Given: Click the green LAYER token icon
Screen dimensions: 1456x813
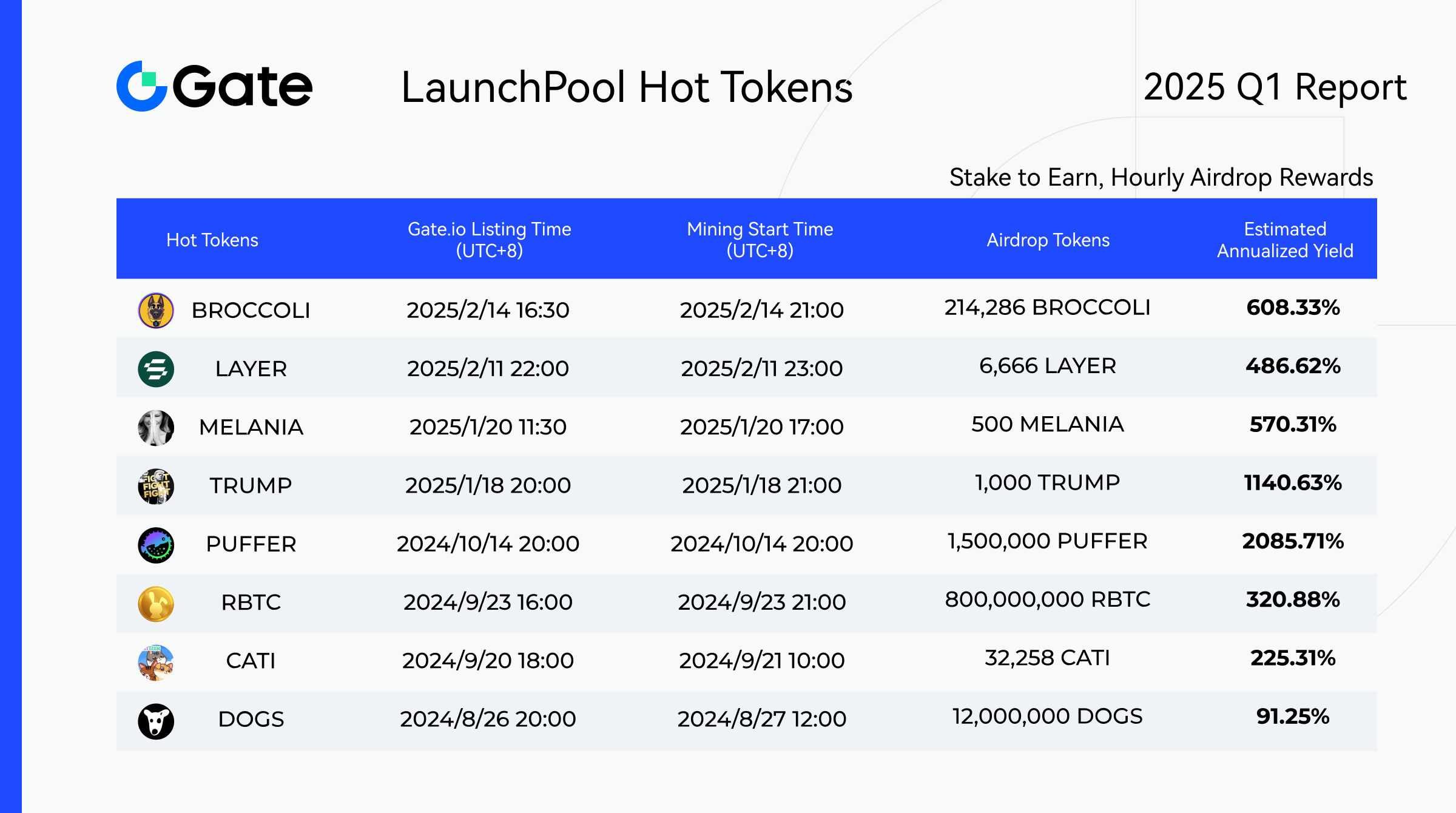Looking at the screenshot, I should point(156,369).
